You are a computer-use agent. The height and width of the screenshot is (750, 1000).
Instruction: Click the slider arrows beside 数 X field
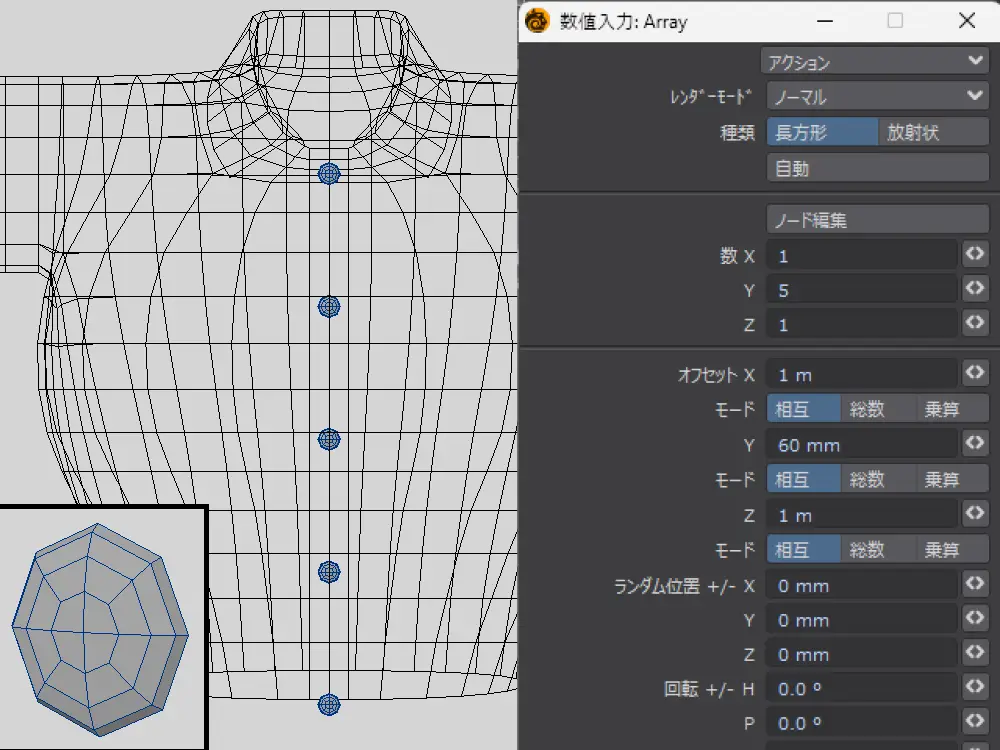pos(974,255)
